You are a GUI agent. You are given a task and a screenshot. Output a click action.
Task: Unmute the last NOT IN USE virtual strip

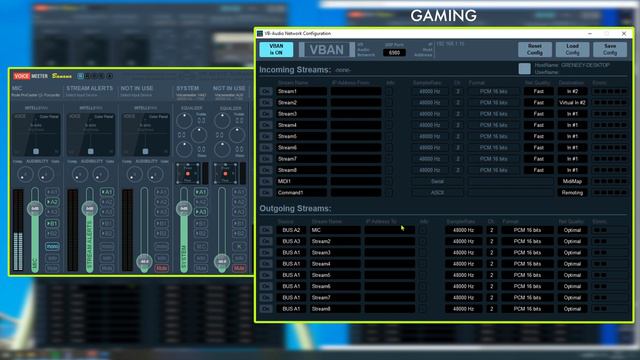[x=239, y=269]
